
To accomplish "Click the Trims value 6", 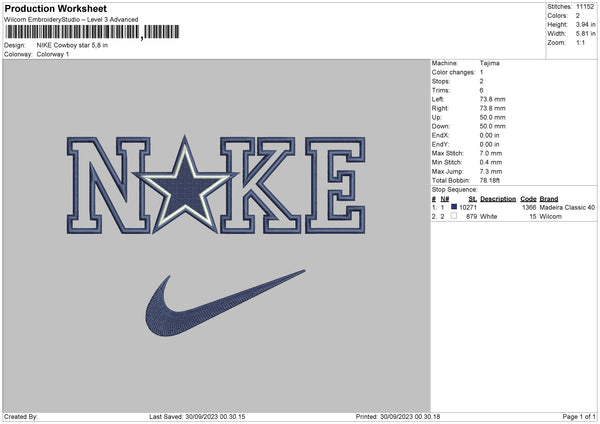I will point(481,90).
